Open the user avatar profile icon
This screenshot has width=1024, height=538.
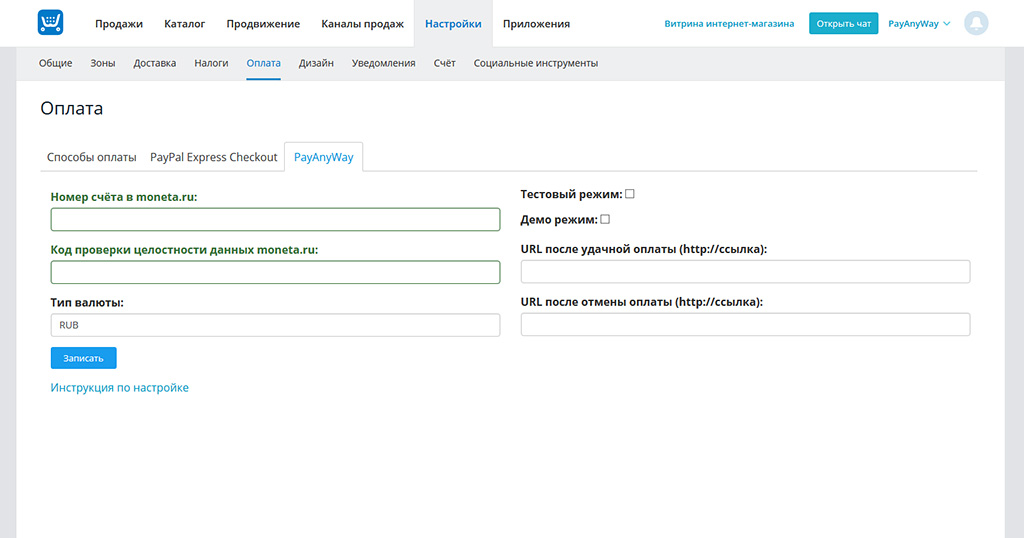[976, 24]
